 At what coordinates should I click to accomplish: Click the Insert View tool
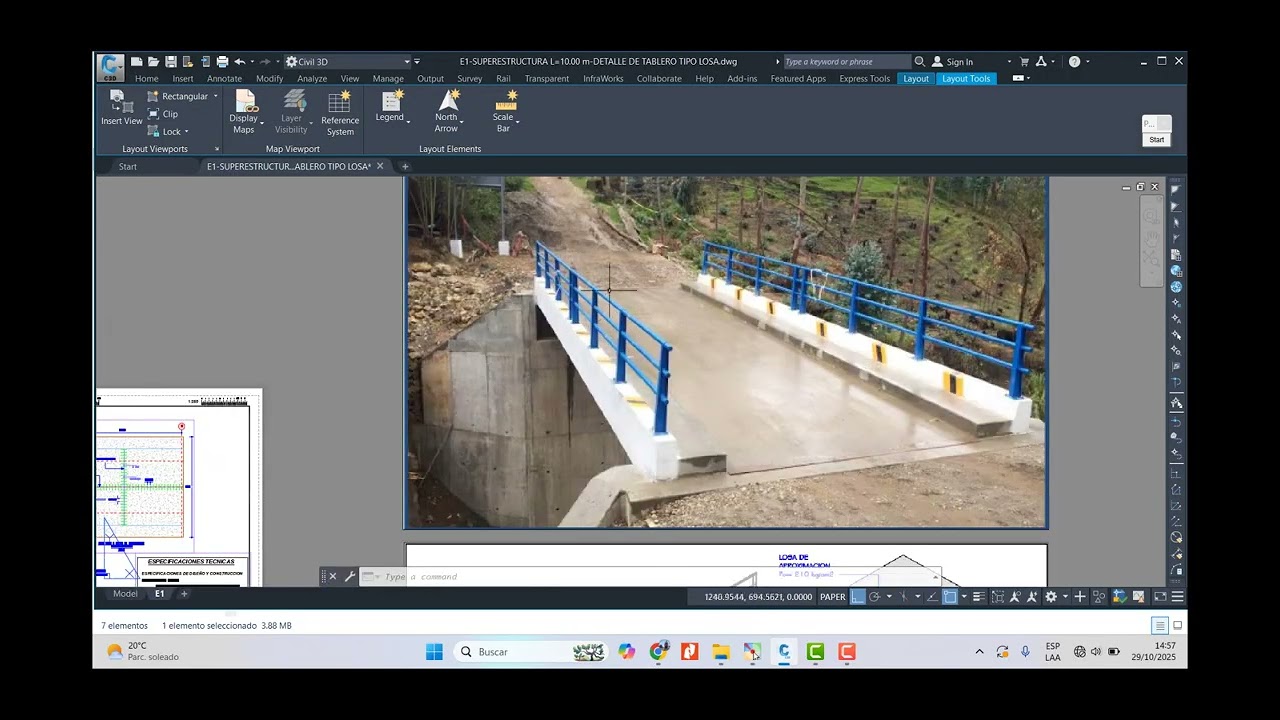click(x=121, y=108)
